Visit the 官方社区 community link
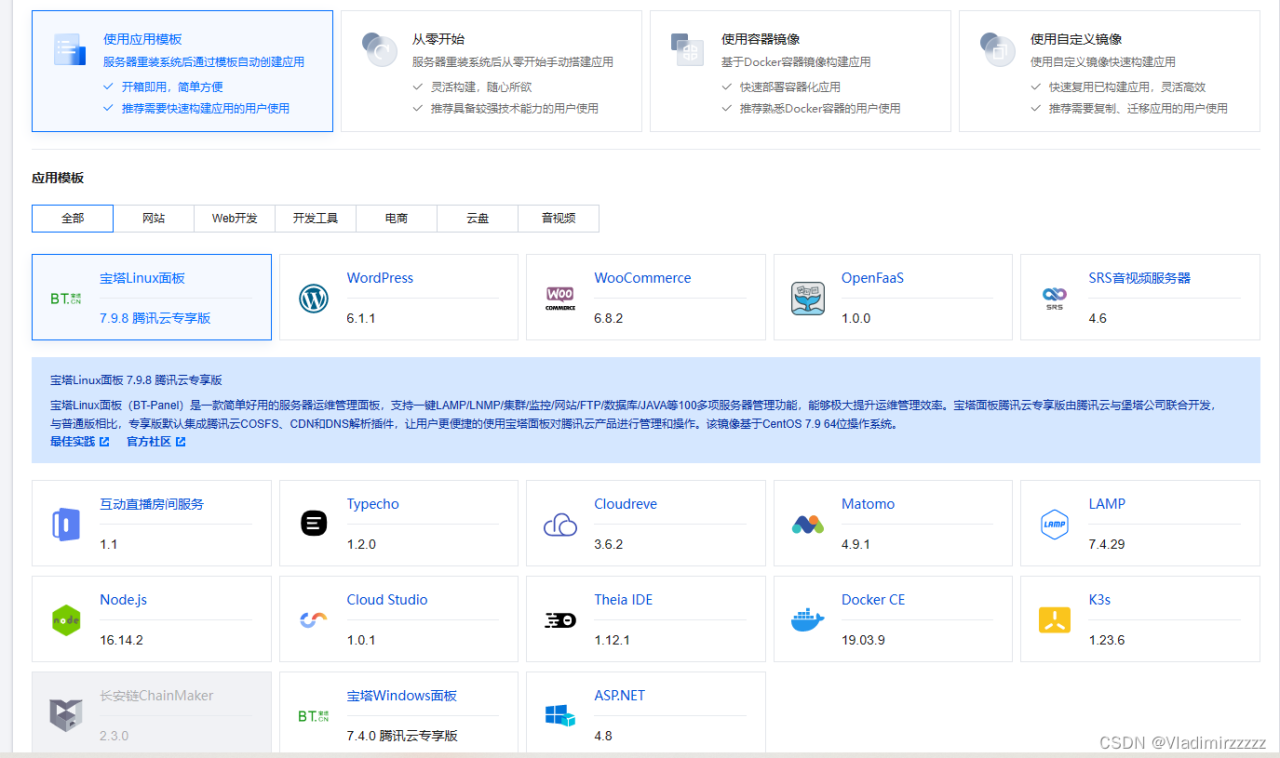Viewport: 1280px width, 758px height. coord(150,440)
